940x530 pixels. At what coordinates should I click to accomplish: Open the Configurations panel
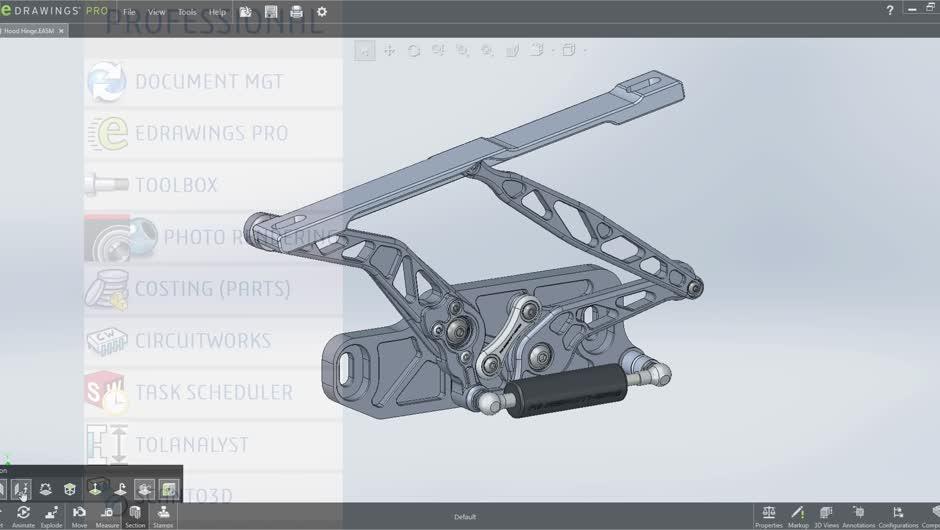[897, 515]
